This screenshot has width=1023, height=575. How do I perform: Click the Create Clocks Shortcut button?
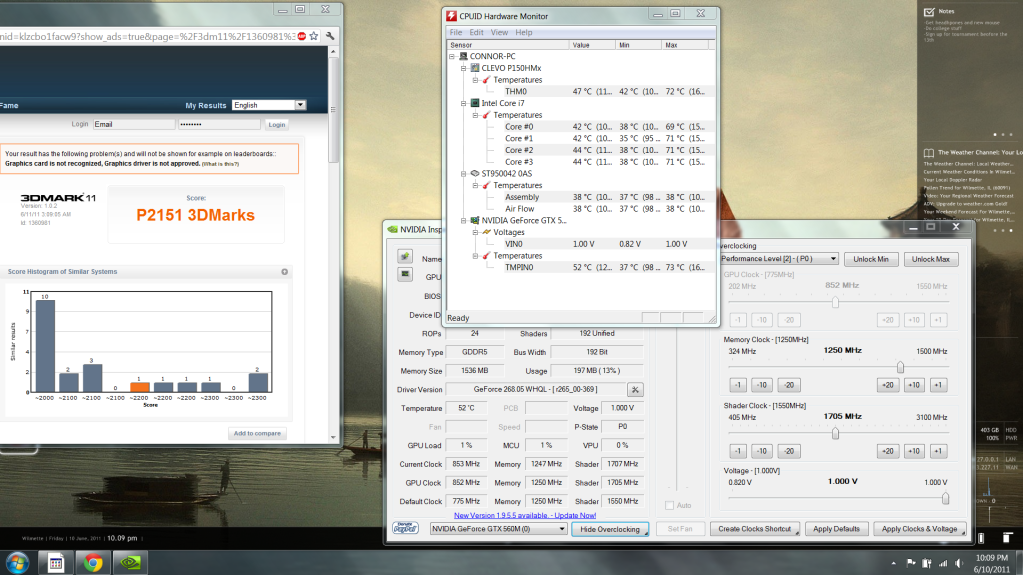pos(754,529)
